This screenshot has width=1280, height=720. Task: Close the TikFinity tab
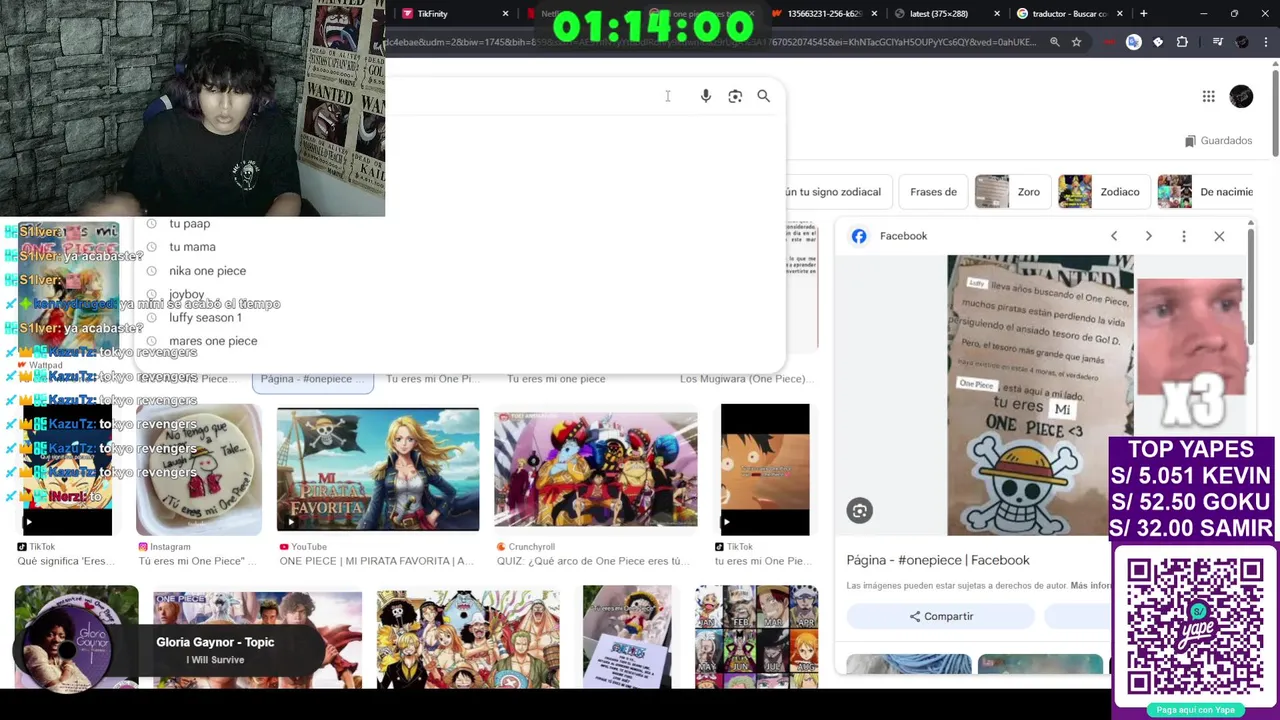[505, 14]
